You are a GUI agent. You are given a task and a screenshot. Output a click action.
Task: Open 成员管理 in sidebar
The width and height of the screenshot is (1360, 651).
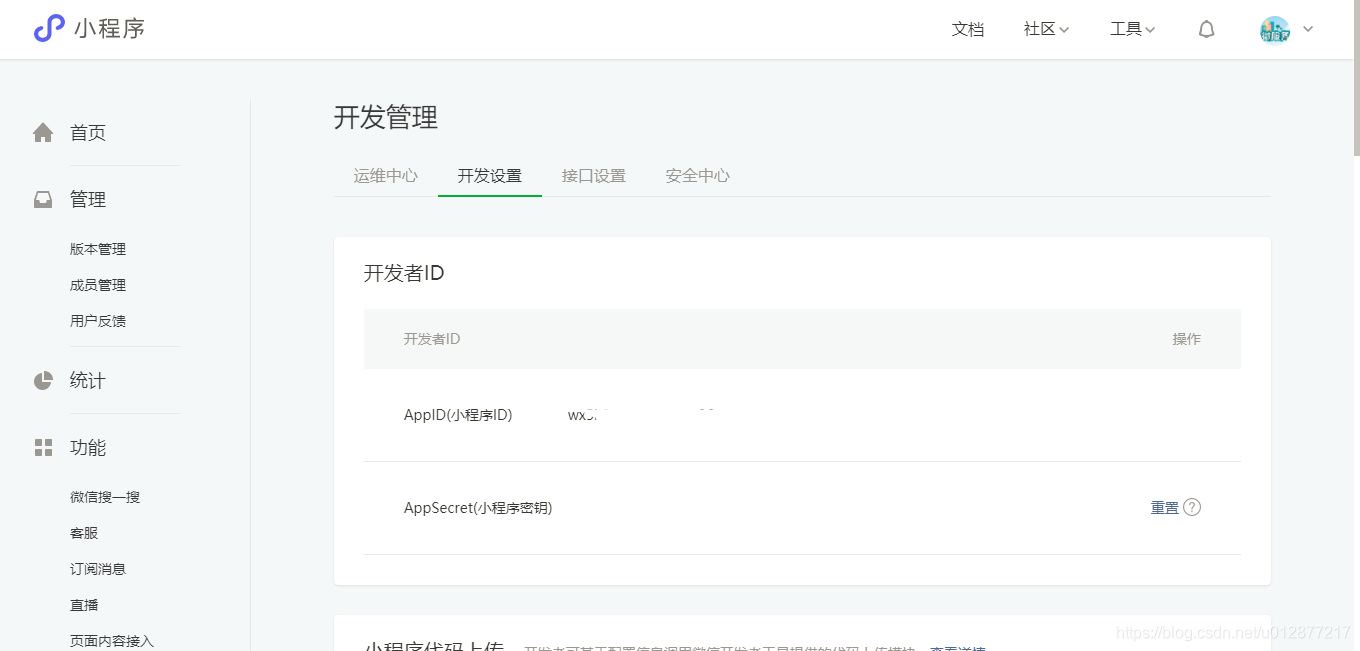point(98,285)
